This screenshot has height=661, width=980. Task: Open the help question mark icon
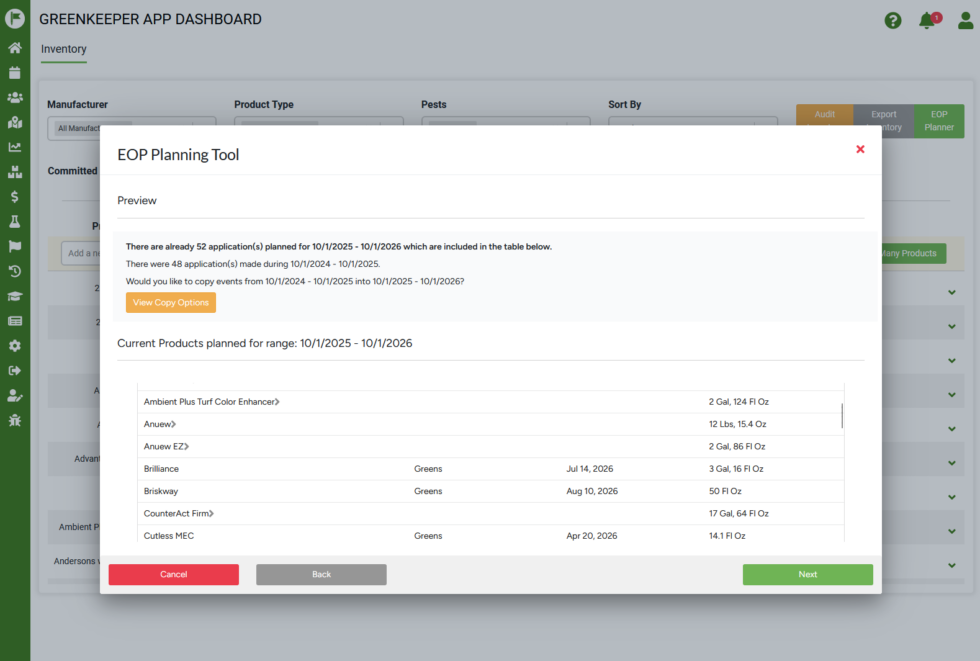pyautogui.click(x=893, y=19)
